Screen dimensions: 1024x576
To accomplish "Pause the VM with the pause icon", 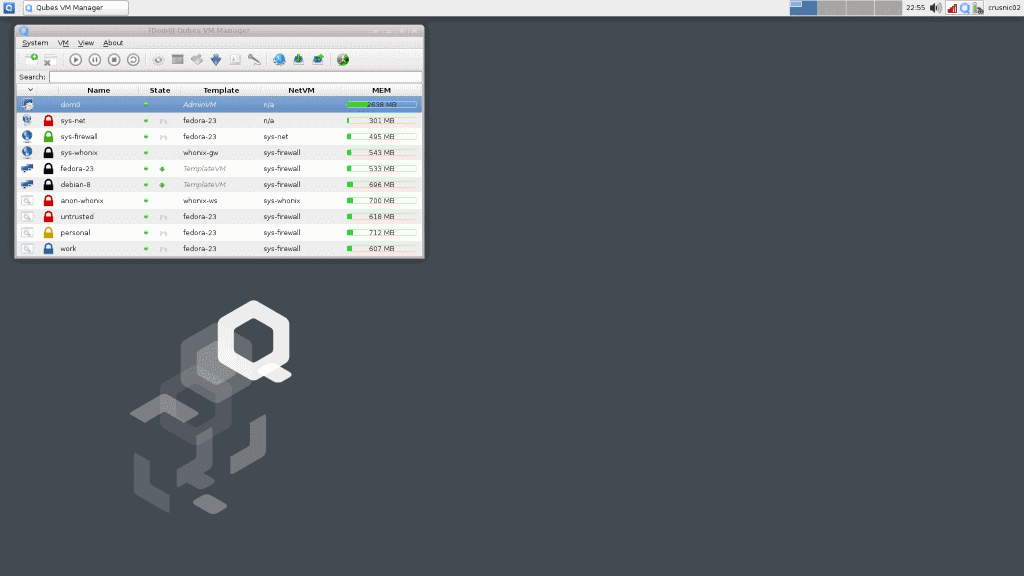I will point(95,59).
